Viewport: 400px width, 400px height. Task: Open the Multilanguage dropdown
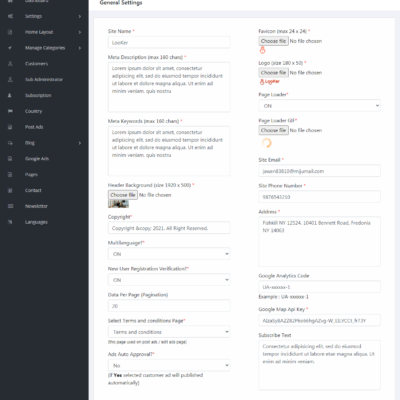coord(169,254)
